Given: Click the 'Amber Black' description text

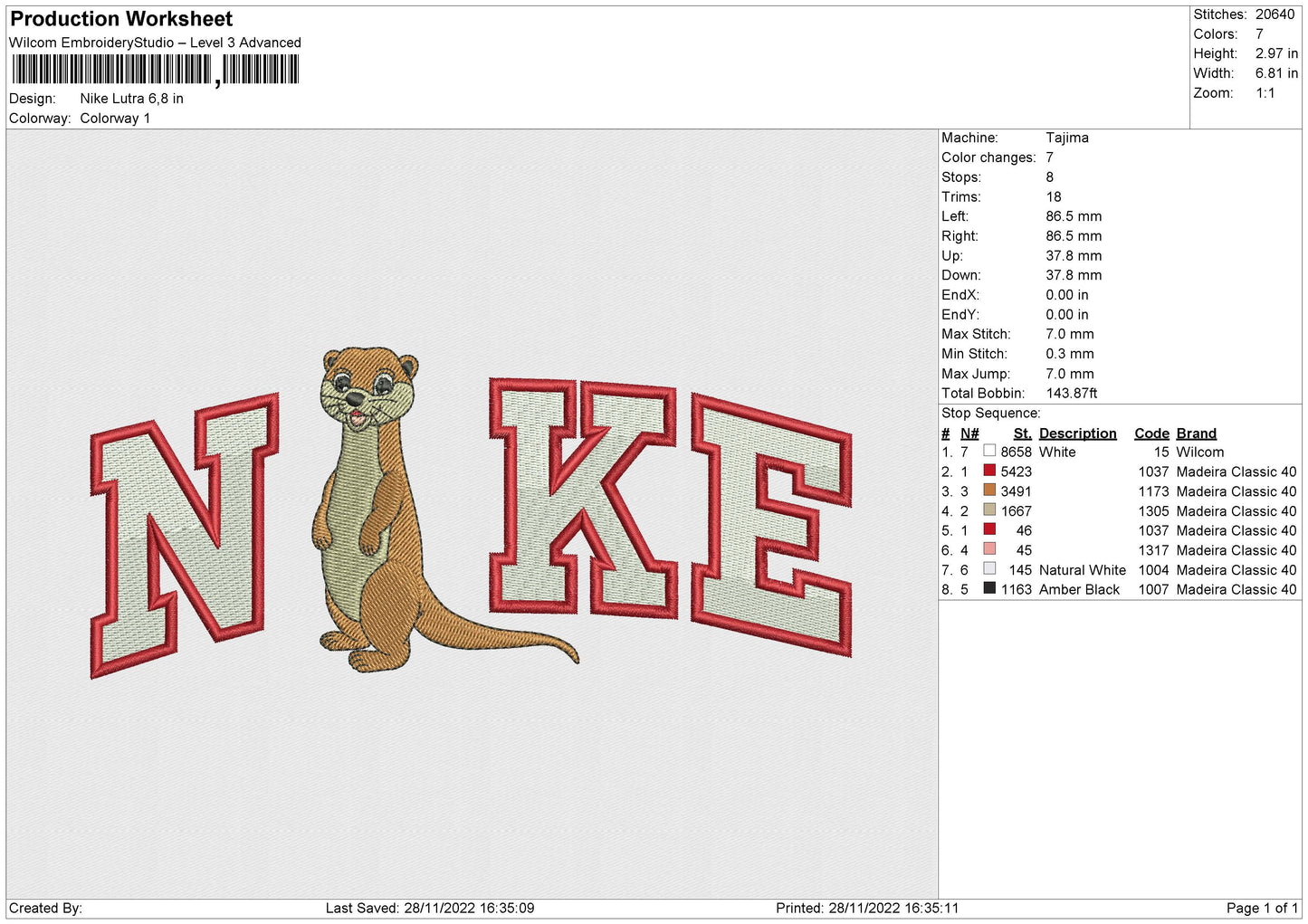Looking at the screenshot, I should (x=1079, y=589).
